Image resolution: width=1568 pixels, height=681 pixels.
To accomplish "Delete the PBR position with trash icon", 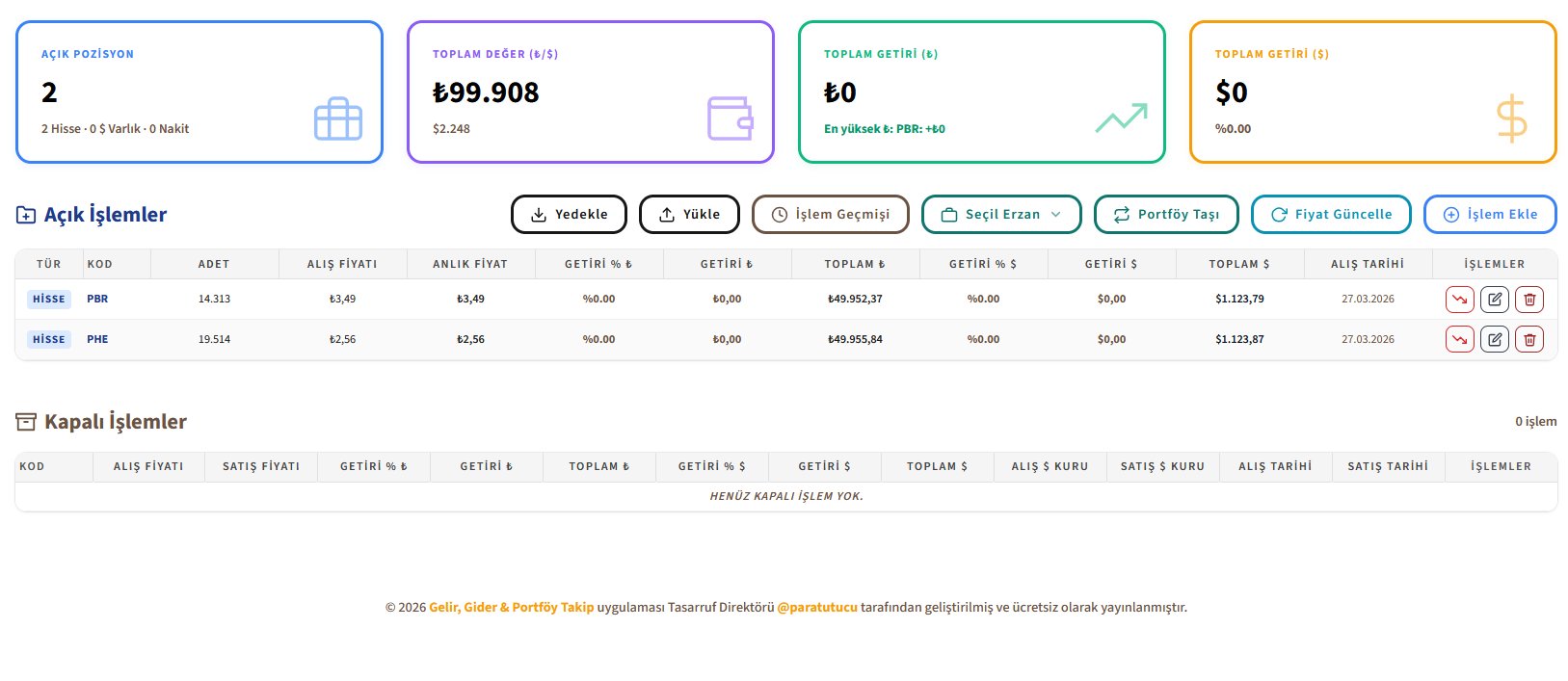I will (1528, 300).
